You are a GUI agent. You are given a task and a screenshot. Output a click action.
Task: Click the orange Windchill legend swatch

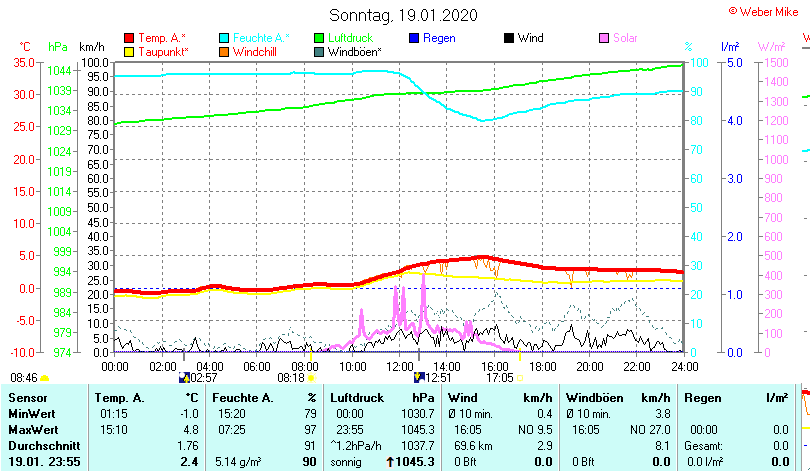tap(224, 51)
